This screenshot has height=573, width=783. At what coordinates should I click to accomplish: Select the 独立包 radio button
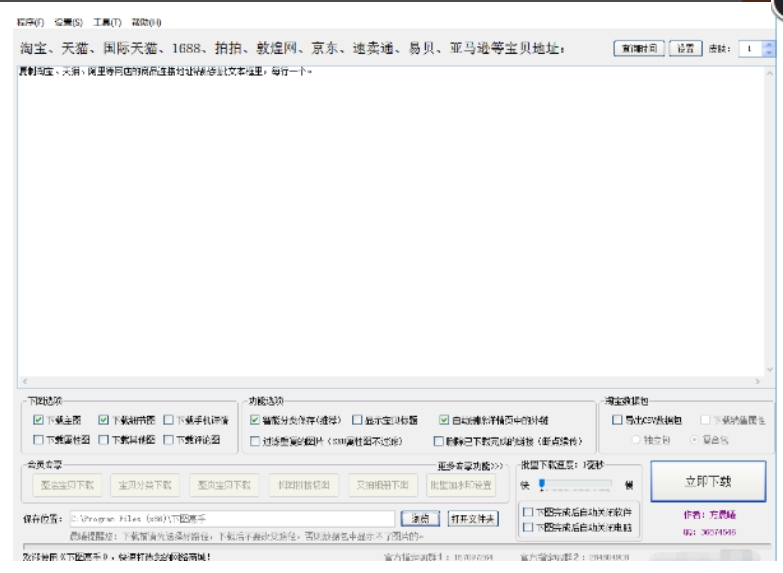[636, 440]
